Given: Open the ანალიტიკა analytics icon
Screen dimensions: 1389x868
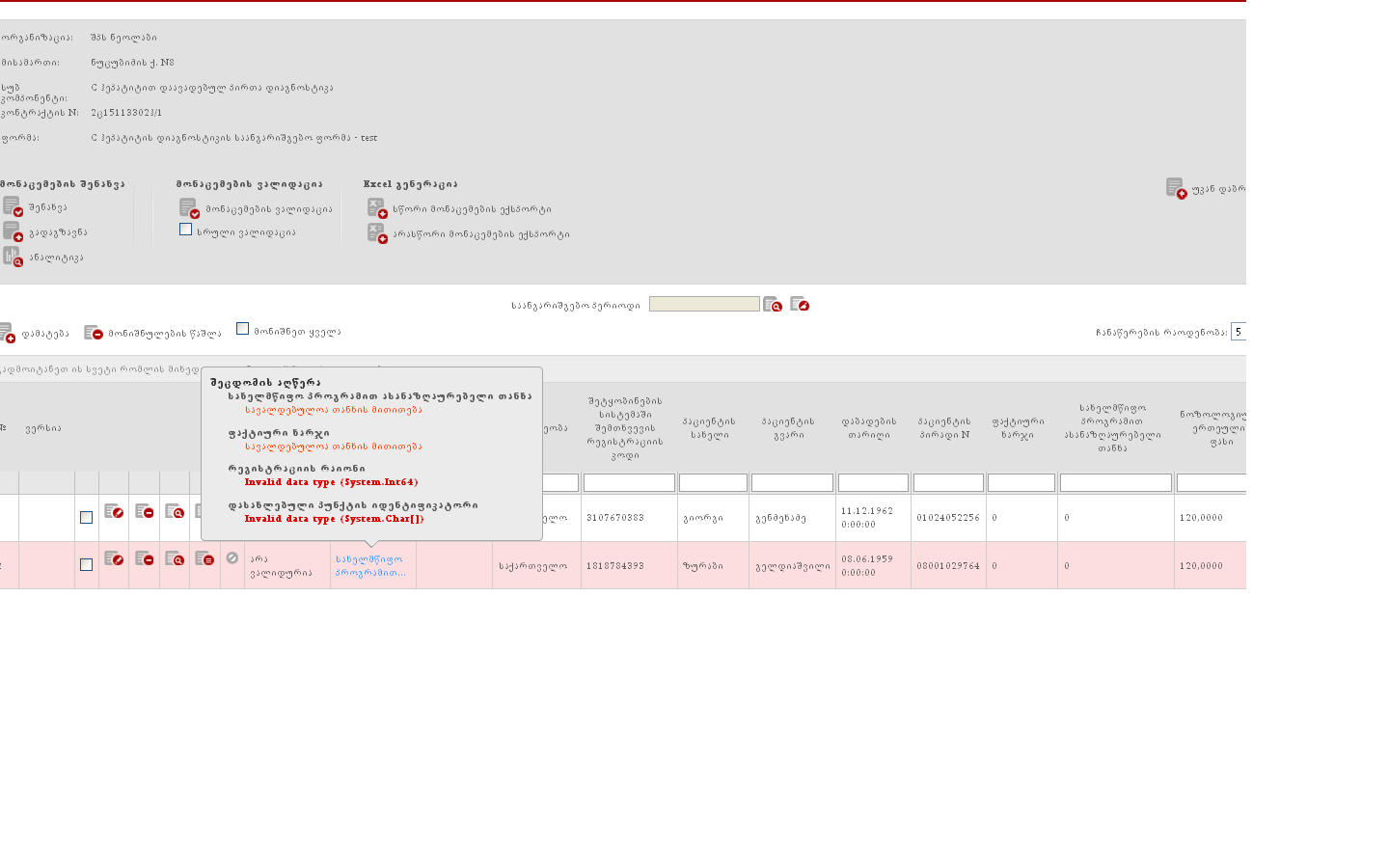Looking at the screenshot, I should [x=13, y=257].
